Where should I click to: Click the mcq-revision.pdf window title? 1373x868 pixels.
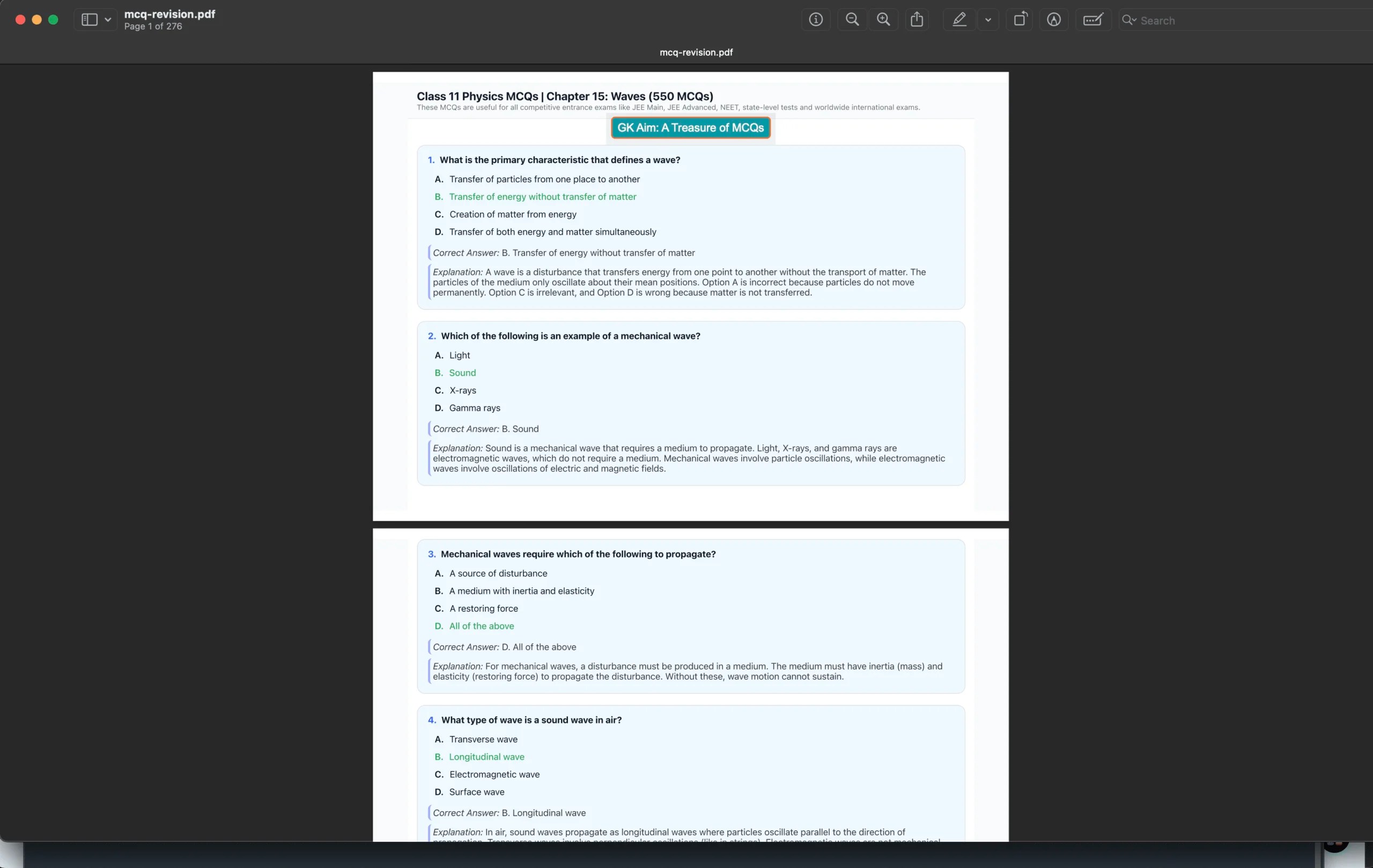169,14
